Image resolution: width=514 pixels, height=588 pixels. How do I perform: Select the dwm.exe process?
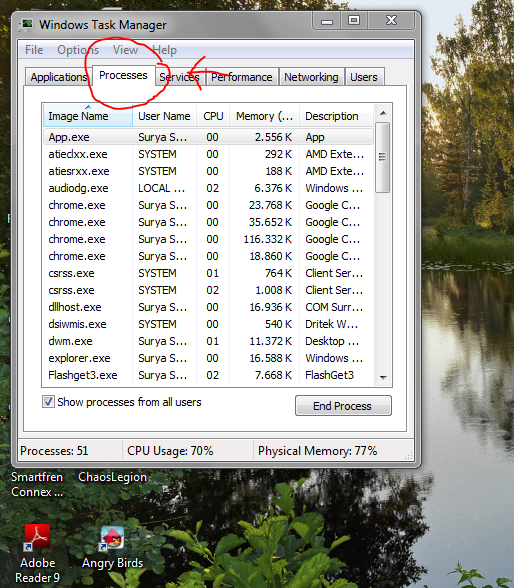(x=208, y=341)
